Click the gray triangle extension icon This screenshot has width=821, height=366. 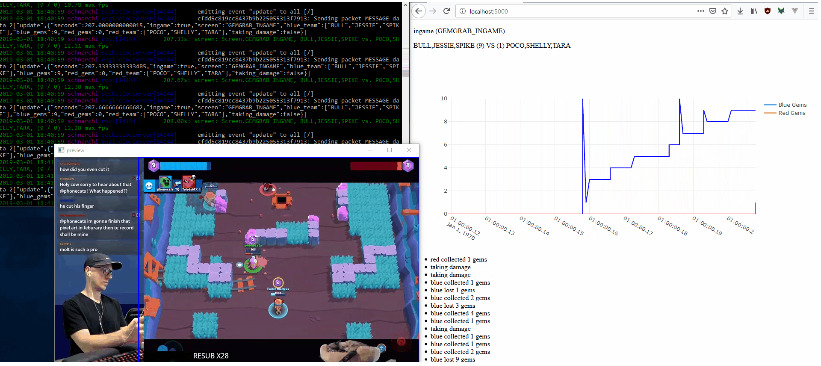click(795, 11)
